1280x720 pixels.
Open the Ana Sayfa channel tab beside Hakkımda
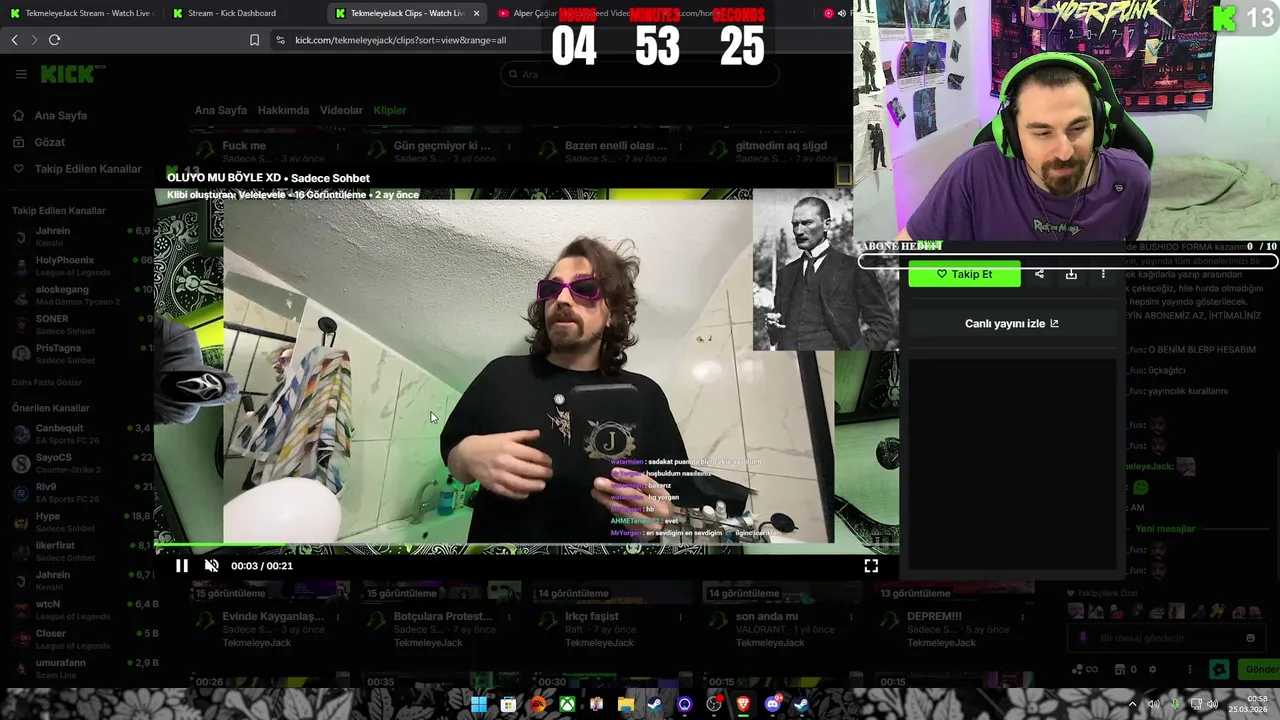[220, 110]
